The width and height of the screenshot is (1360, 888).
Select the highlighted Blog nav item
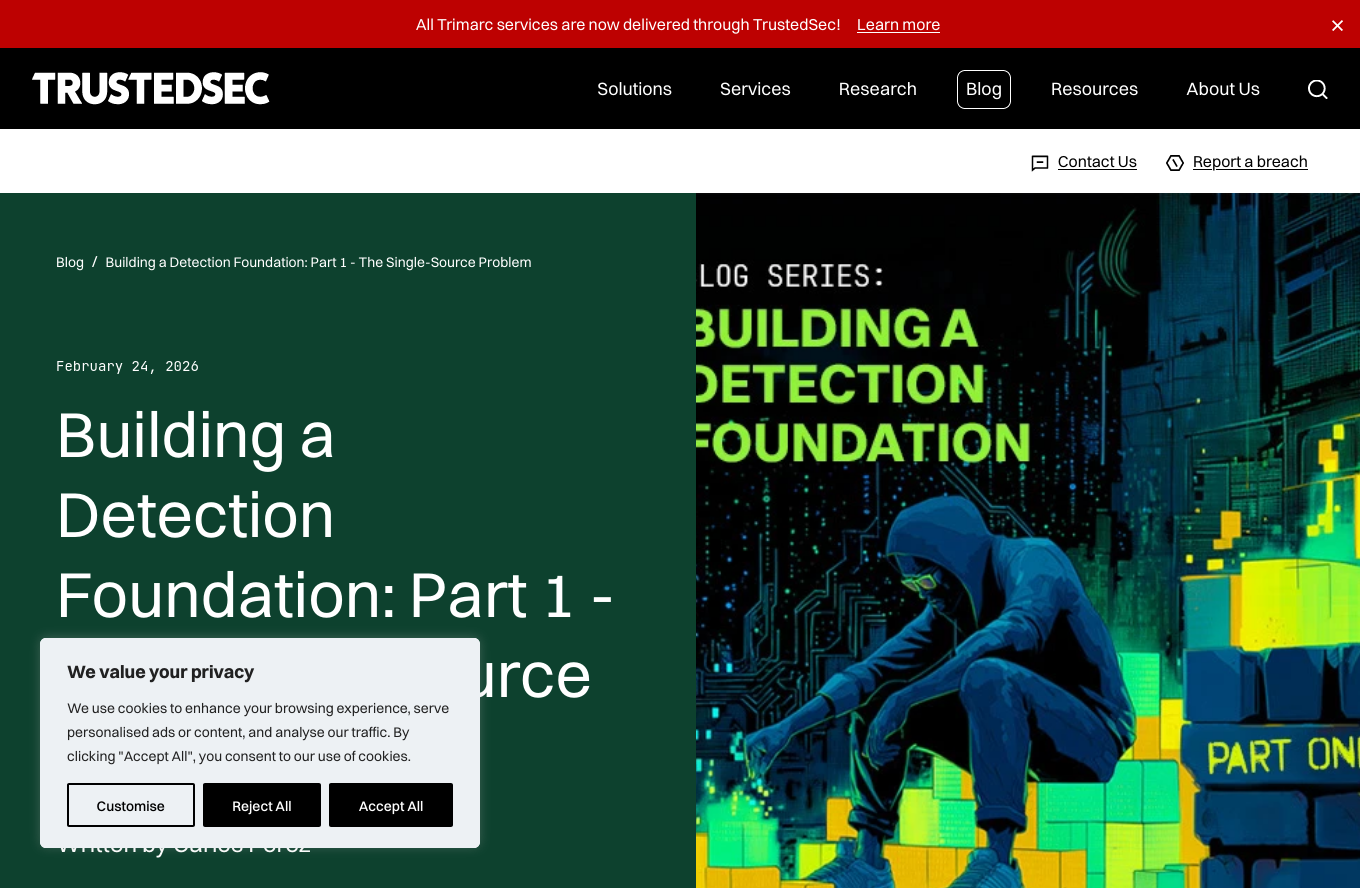[983, 89]
